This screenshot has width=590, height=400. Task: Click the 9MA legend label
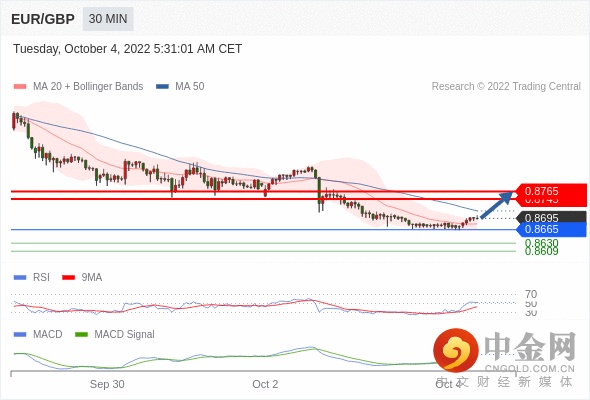point(92,277)
